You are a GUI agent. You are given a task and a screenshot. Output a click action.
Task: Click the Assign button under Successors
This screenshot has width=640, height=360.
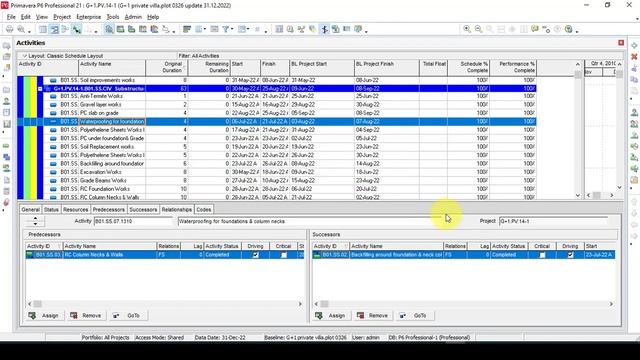tap(331, 316)
